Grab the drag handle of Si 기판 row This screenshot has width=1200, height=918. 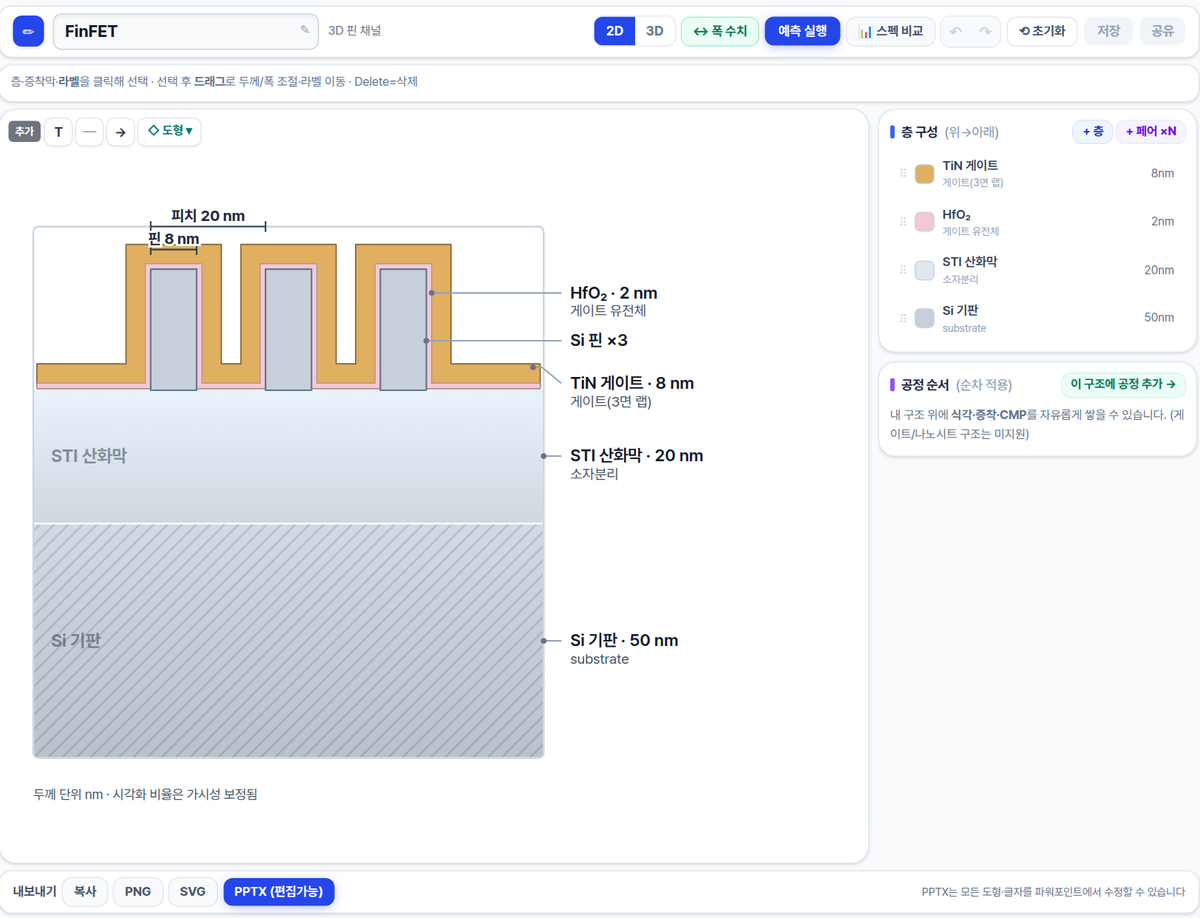pyautogui.click(x=903, y=318)
